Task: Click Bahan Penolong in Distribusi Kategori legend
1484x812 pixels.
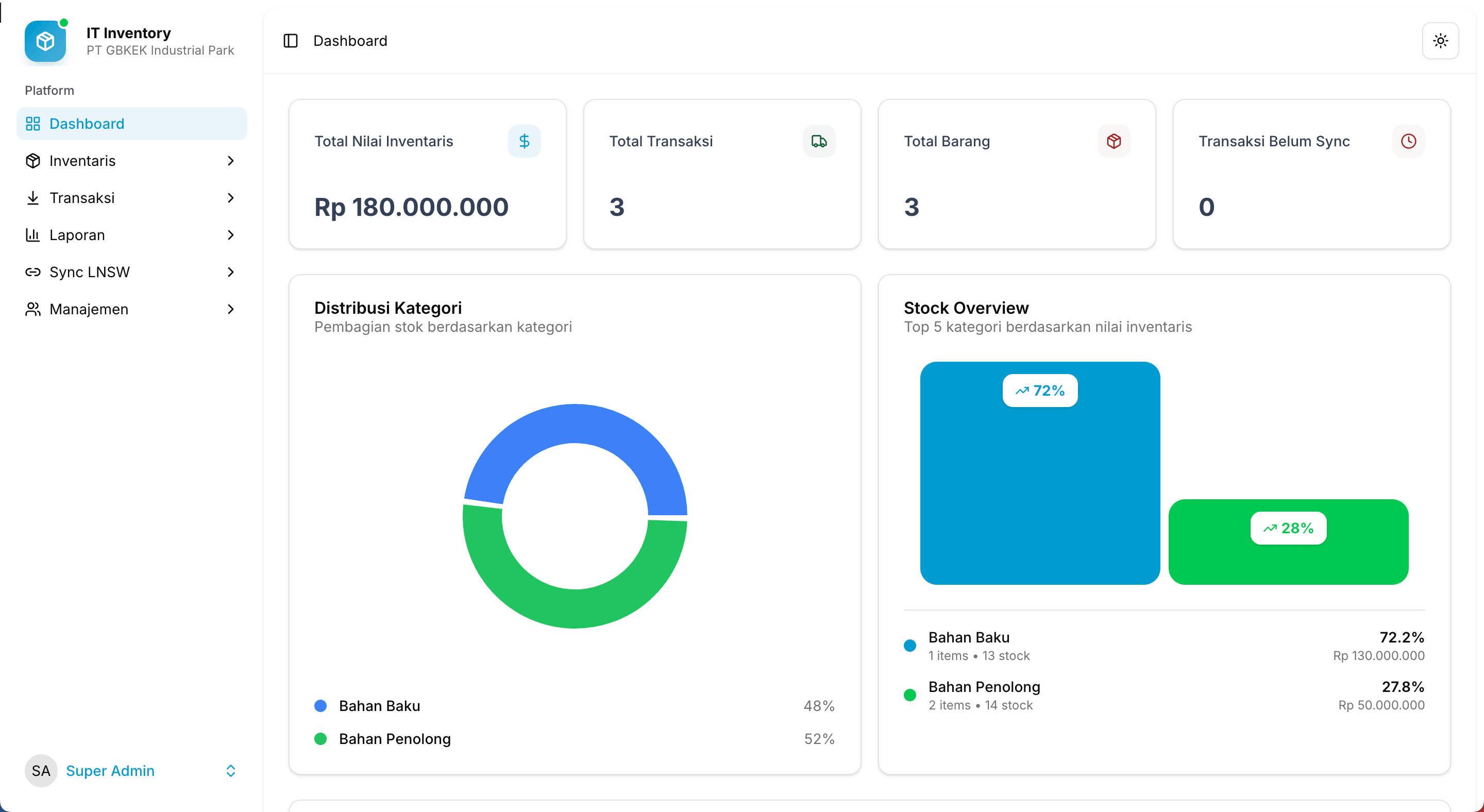Action: coord(395,738)
